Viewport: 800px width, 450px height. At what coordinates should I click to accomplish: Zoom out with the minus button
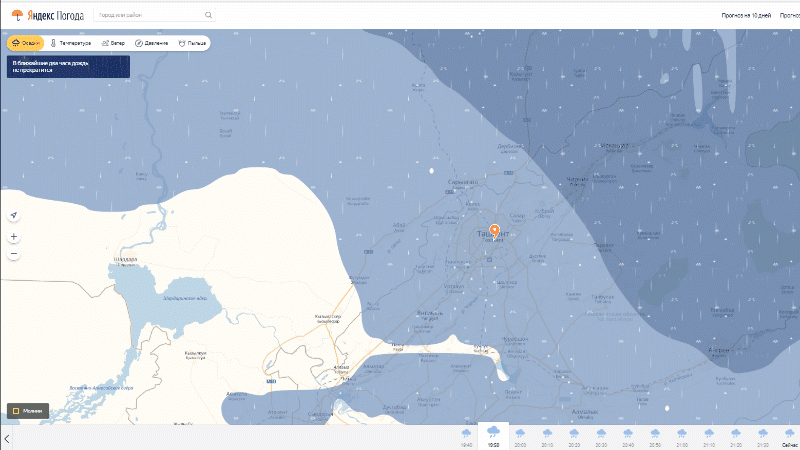tap(14, 254)
